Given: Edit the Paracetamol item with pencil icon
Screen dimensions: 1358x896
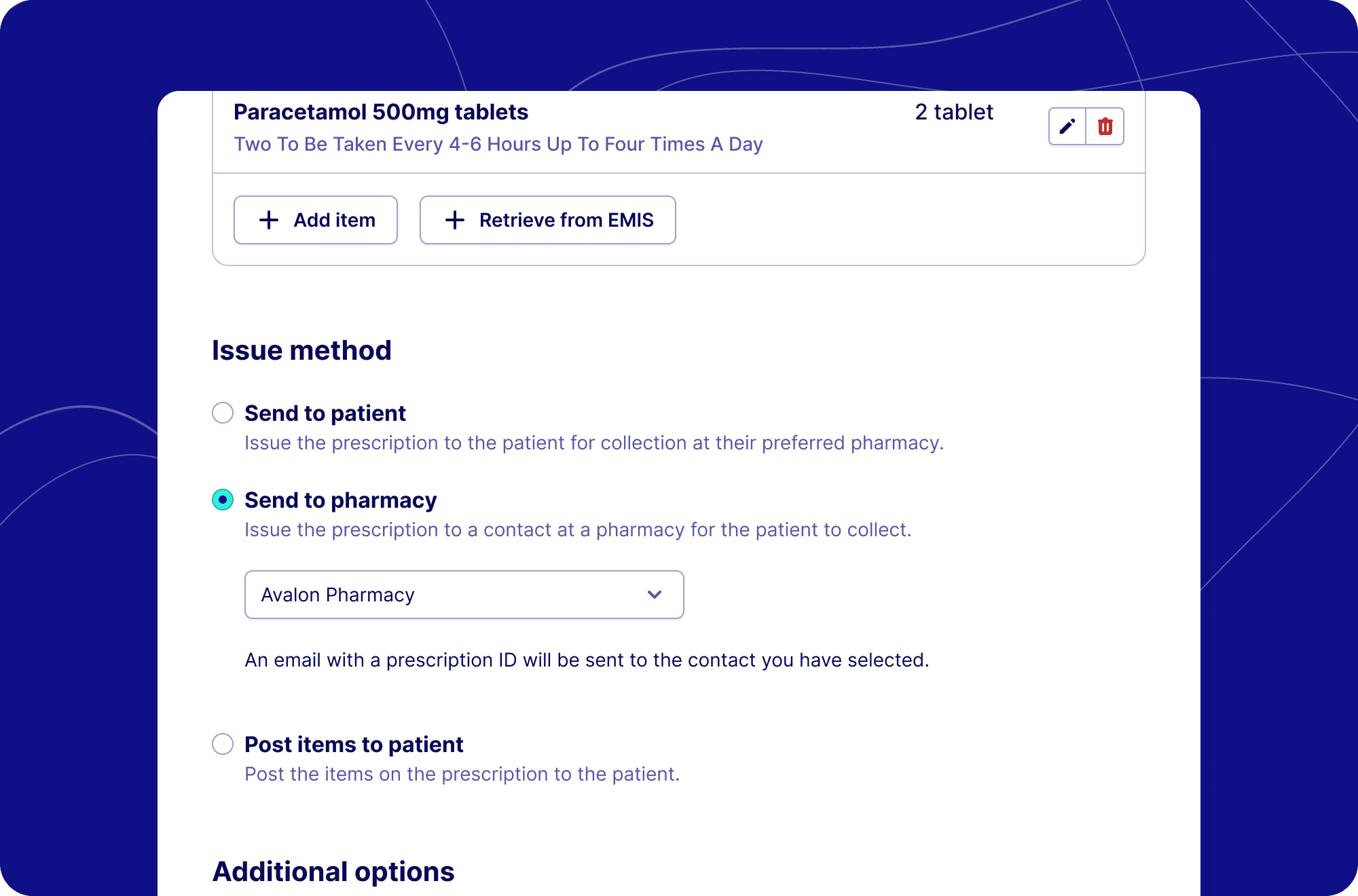Looking at the screenshot, I should [x=1067, y=126].
